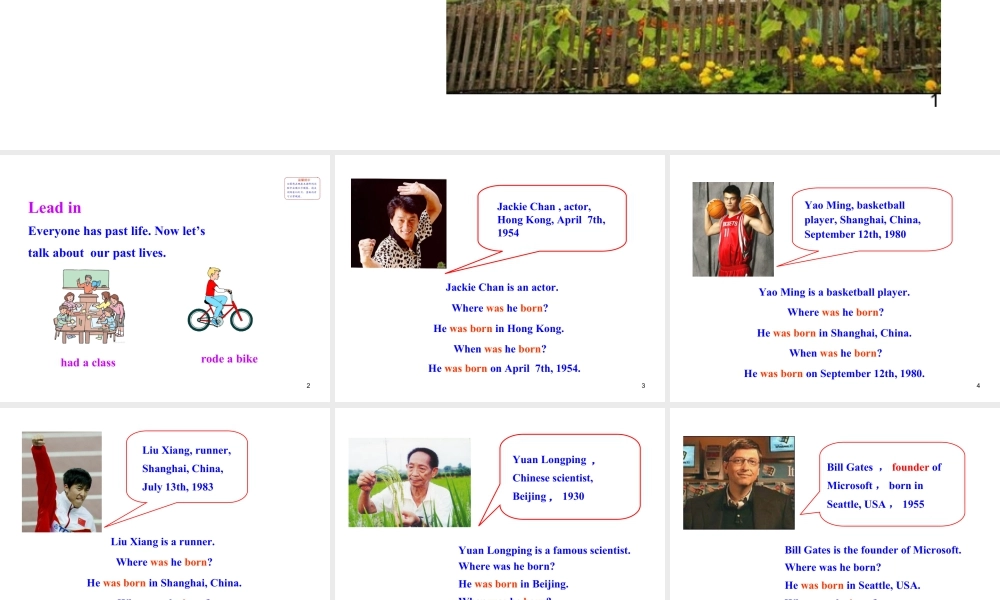
Task: Click 'Yao Ming is a basketball player.' sentence
Action: point(833,292)
